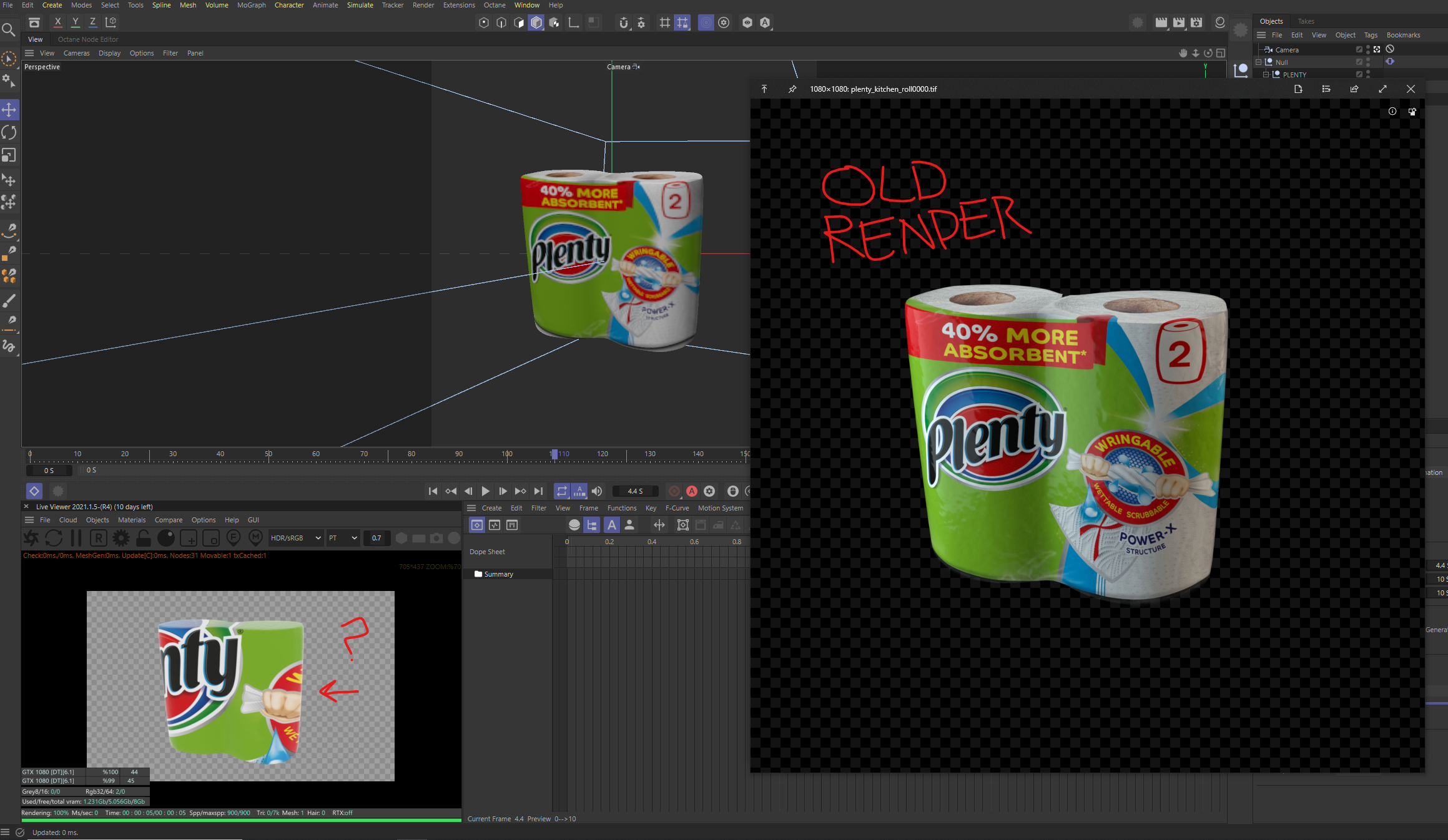The image size is (1448, 840).
Task: Open the timeline hamburger menu
Action: coord(471,508)
